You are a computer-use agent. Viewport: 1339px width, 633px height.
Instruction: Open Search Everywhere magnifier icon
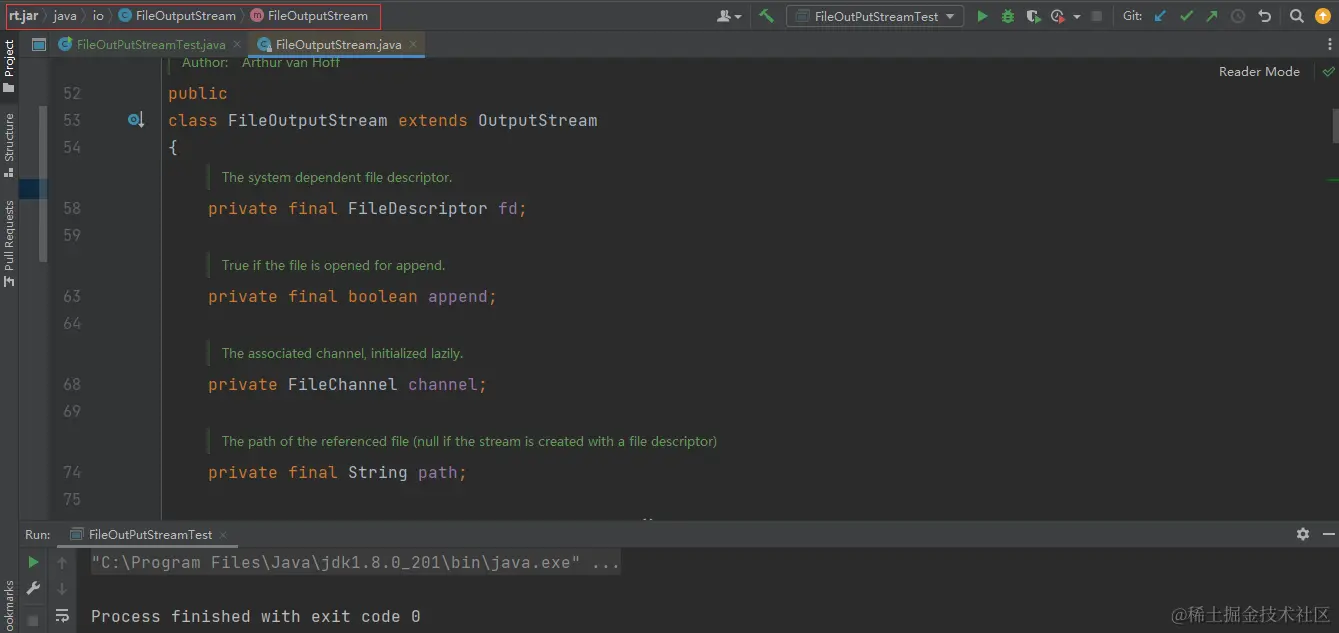point(1296,16)
